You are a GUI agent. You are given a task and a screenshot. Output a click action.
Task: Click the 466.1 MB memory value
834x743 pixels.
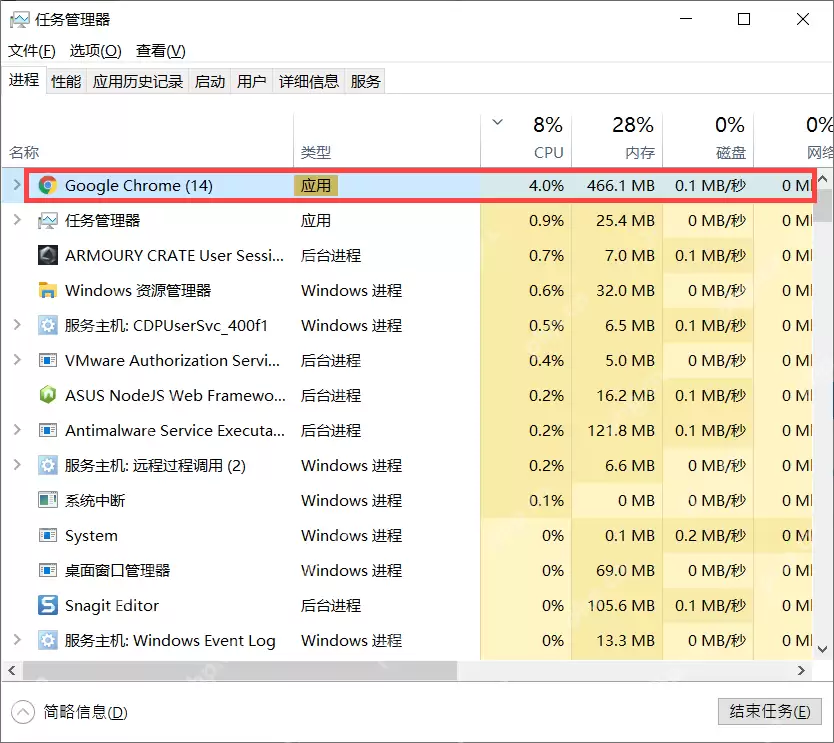coord(621,186)
